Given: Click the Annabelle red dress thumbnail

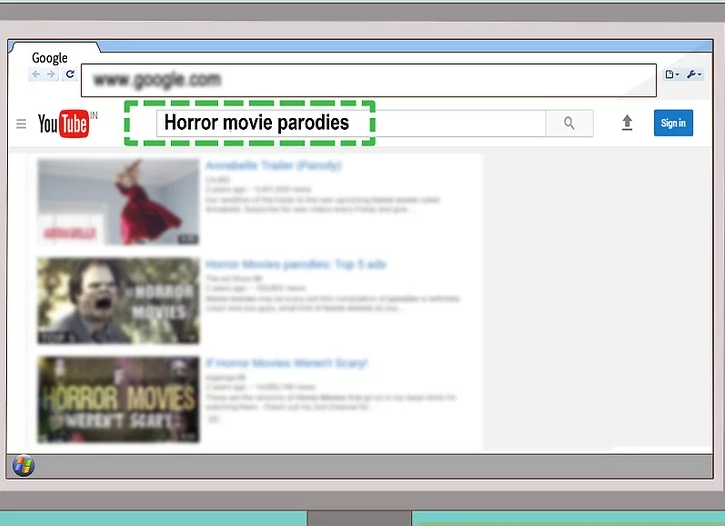Looking at the screenshot, I should click(x=118, y=202).
